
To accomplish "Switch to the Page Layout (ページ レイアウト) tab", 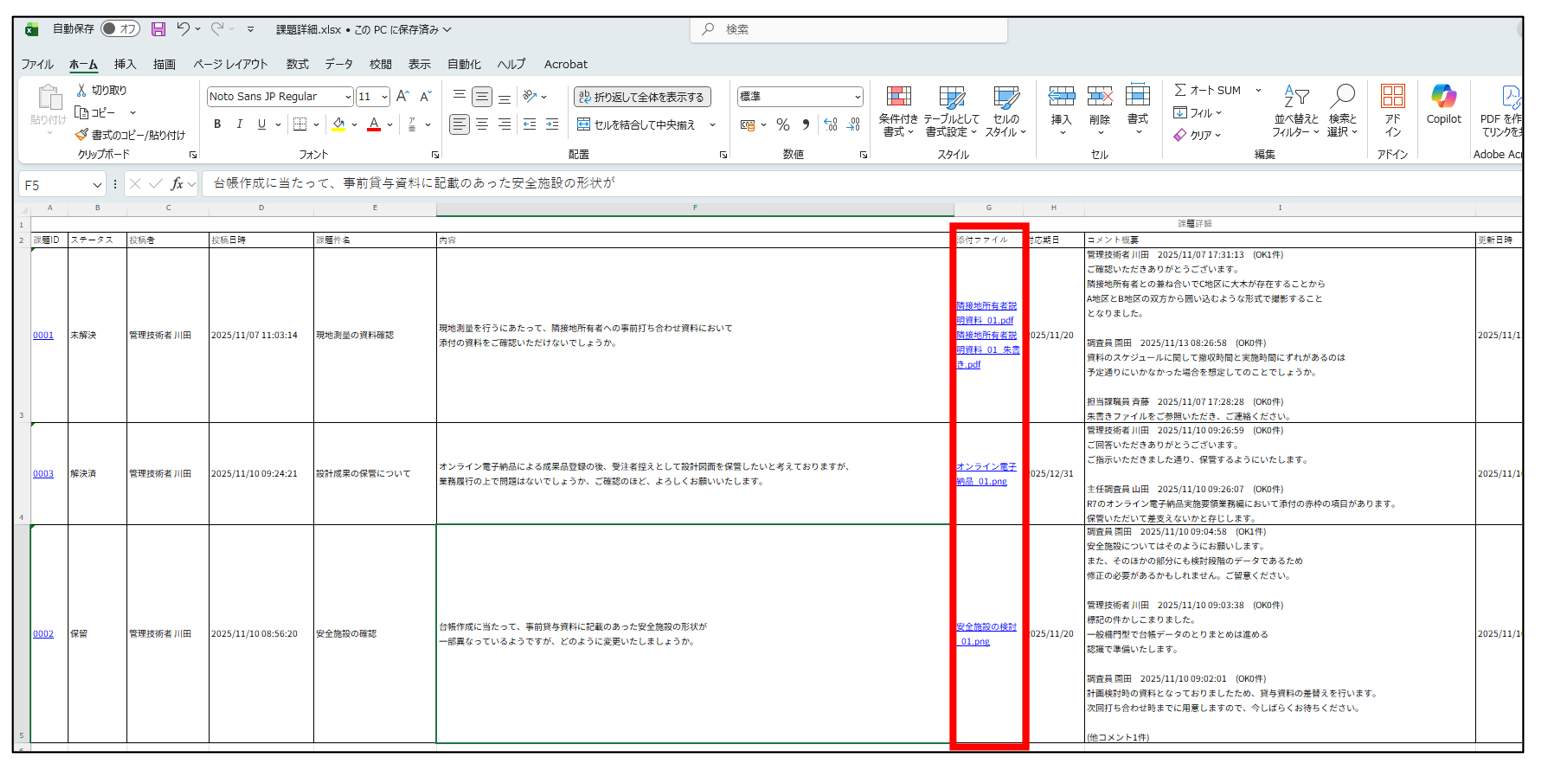I will [230, 64].
